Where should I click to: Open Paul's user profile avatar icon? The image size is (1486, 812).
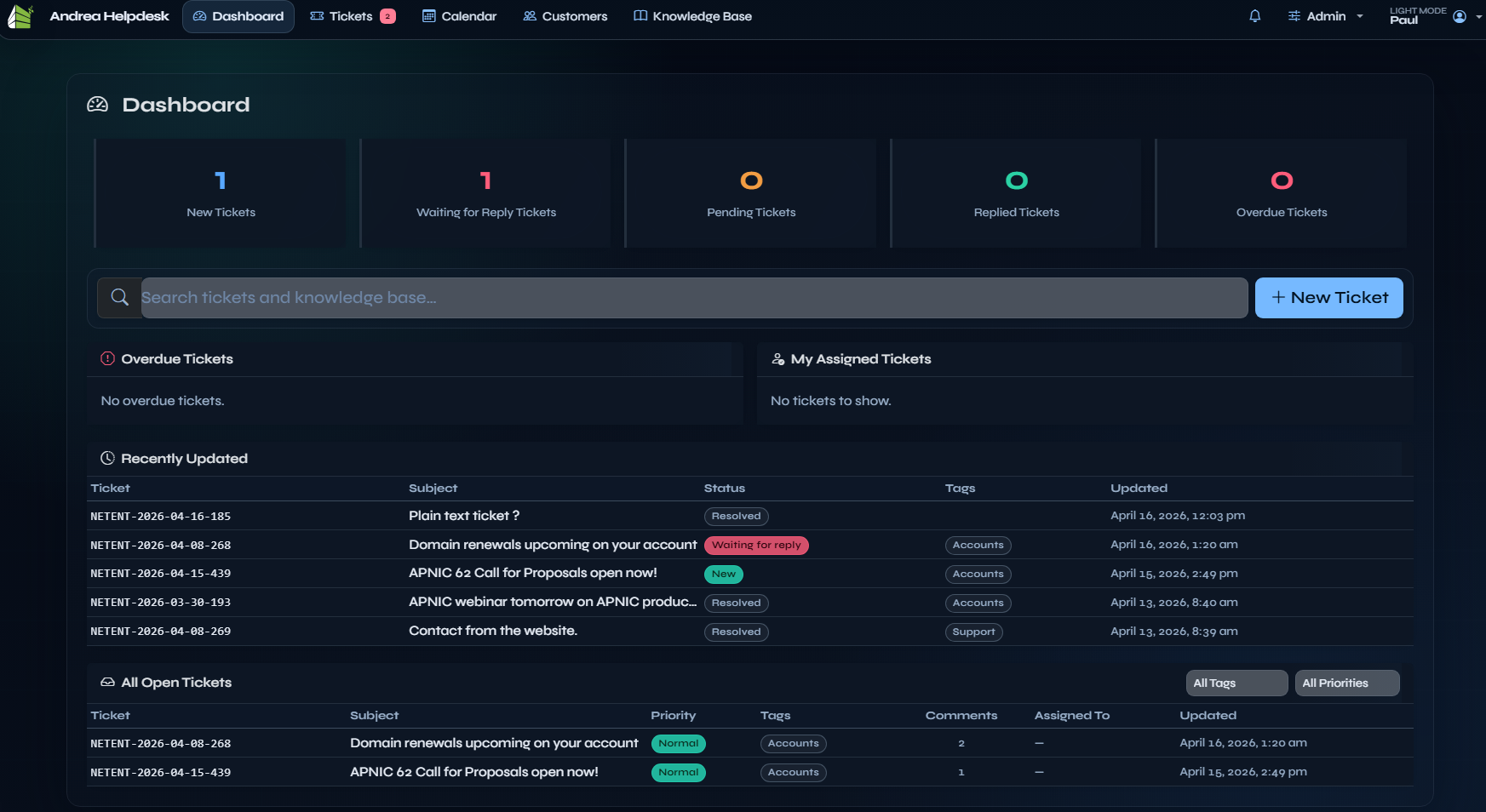pos(1460,15)
